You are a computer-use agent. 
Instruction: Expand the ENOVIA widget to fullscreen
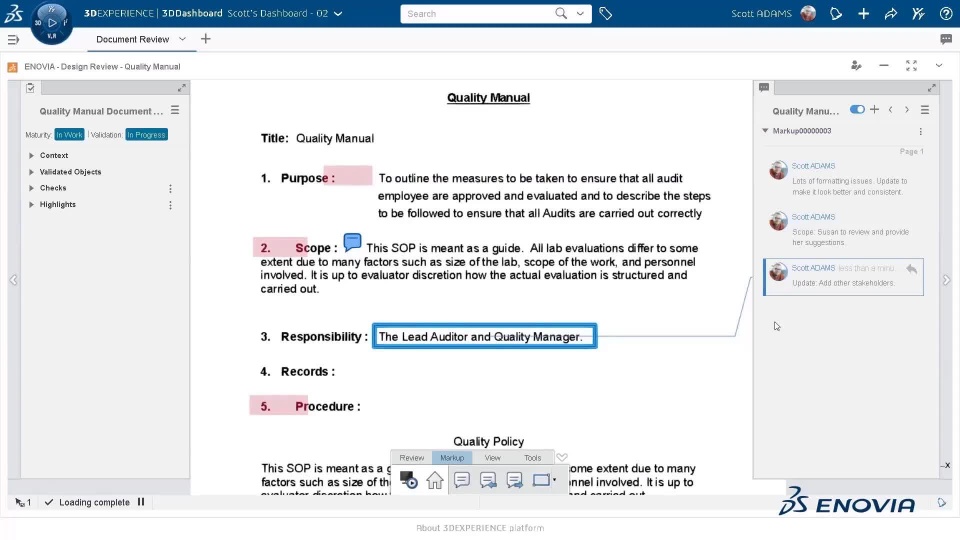912,66
